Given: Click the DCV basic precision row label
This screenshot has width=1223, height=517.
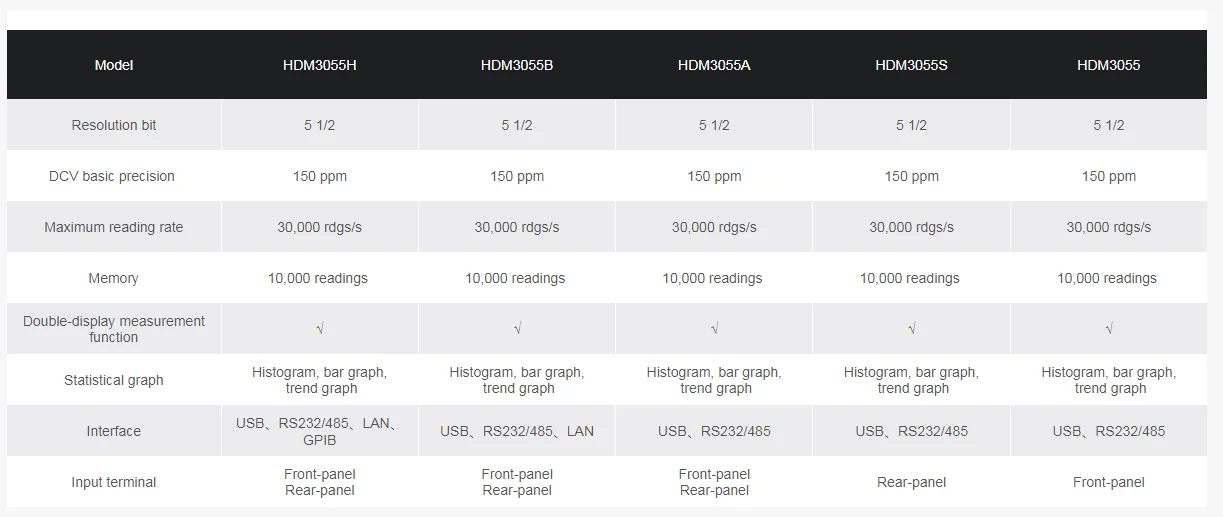Looking at the screenshot, I should tap(112, 176).
